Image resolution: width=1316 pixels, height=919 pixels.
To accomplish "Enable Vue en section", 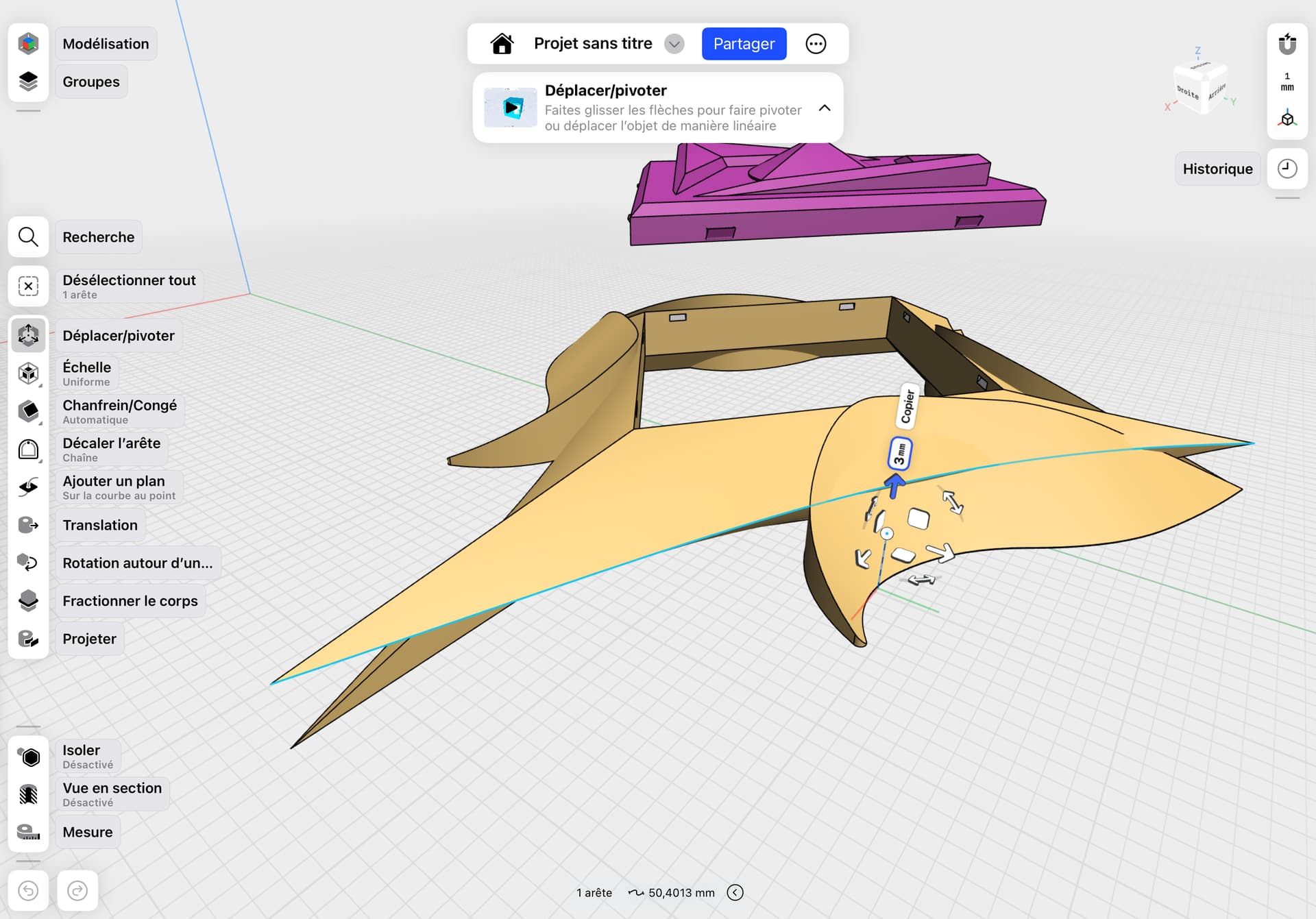I will 28,794.
